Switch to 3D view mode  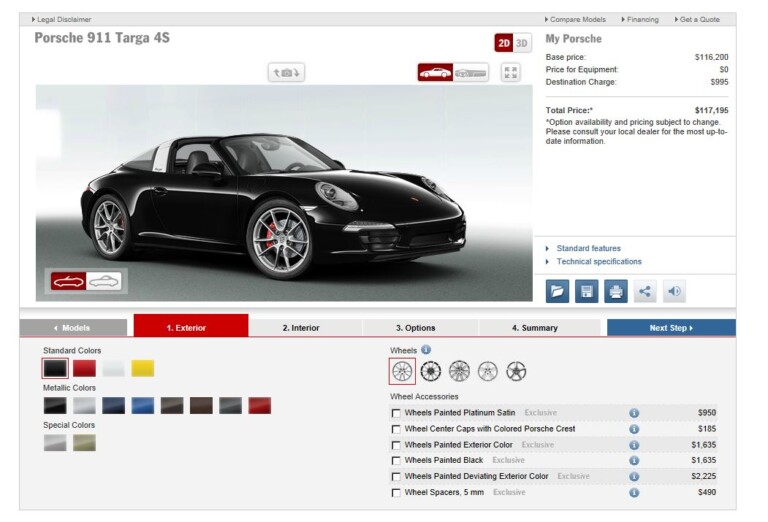(x=523, y=43)
